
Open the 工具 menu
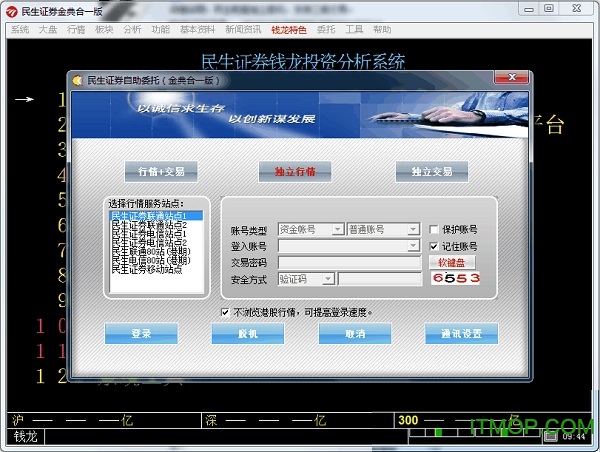point(354,29)
